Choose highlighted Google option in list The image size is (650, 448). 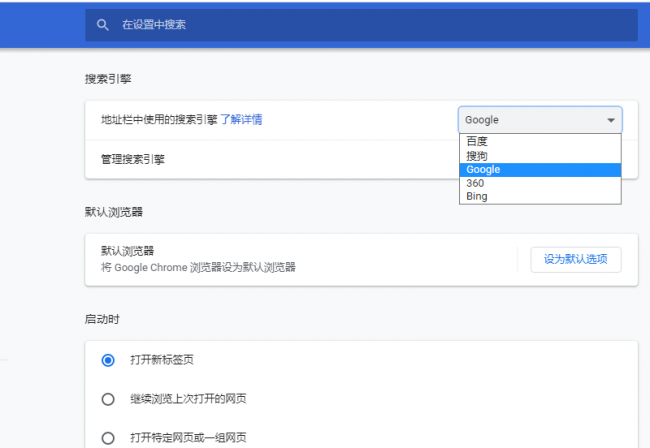click(540, 170)
